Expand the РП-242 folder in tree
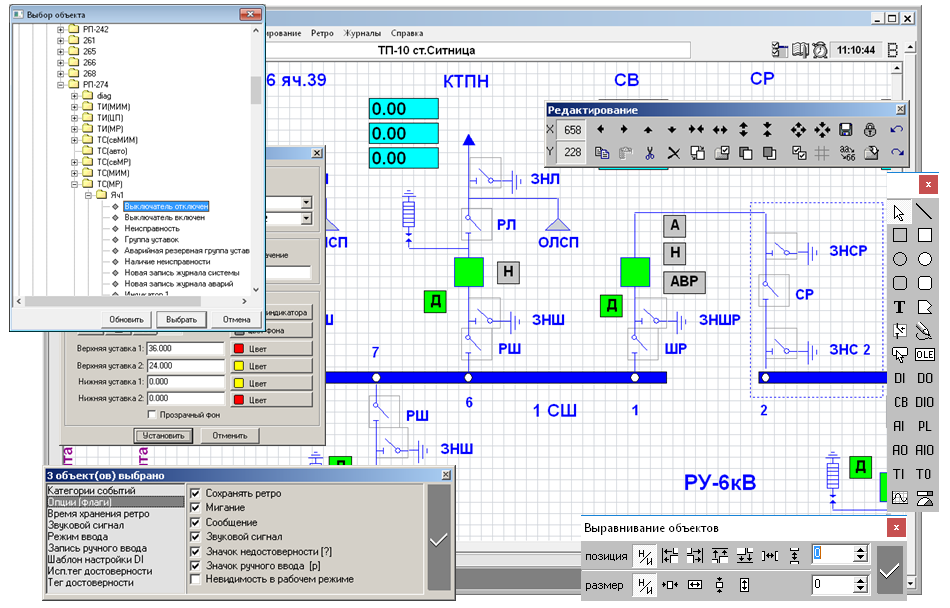 point(61,29)
